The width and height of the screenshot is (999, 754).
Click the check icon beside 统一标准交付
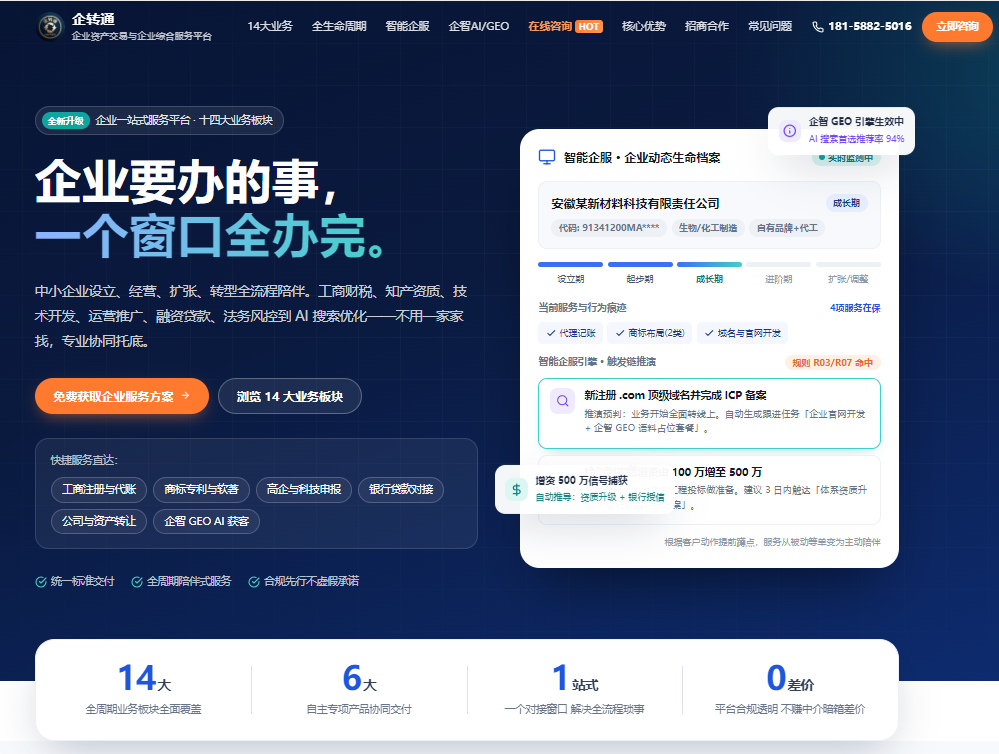[41, 581]
